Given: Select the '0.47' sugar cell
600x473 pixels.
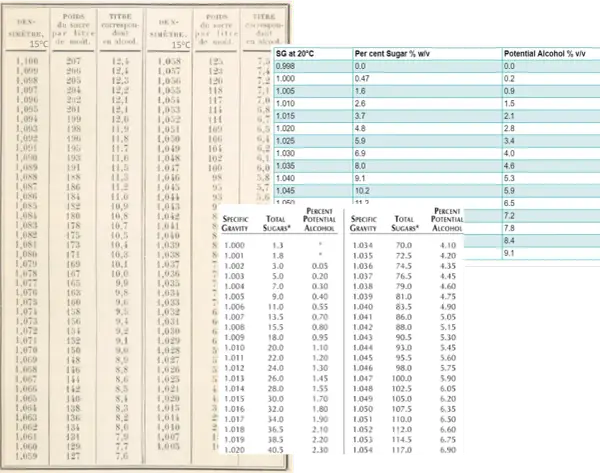Looking at the screenshot, I should pyautogui.click(x=362, y=79).
